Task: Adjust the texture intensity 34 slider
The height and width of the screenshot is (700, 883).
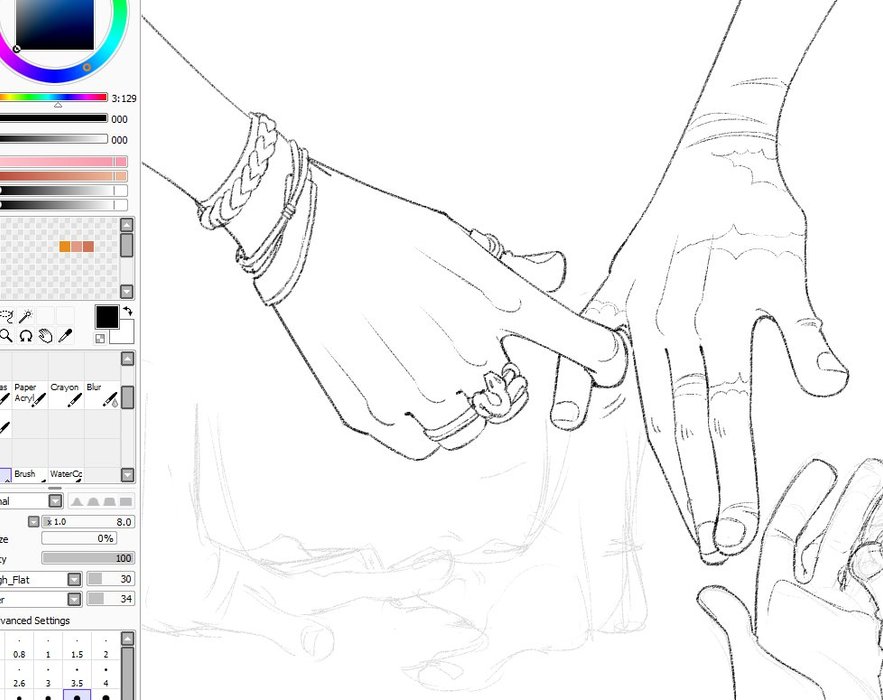Action: 111,599
